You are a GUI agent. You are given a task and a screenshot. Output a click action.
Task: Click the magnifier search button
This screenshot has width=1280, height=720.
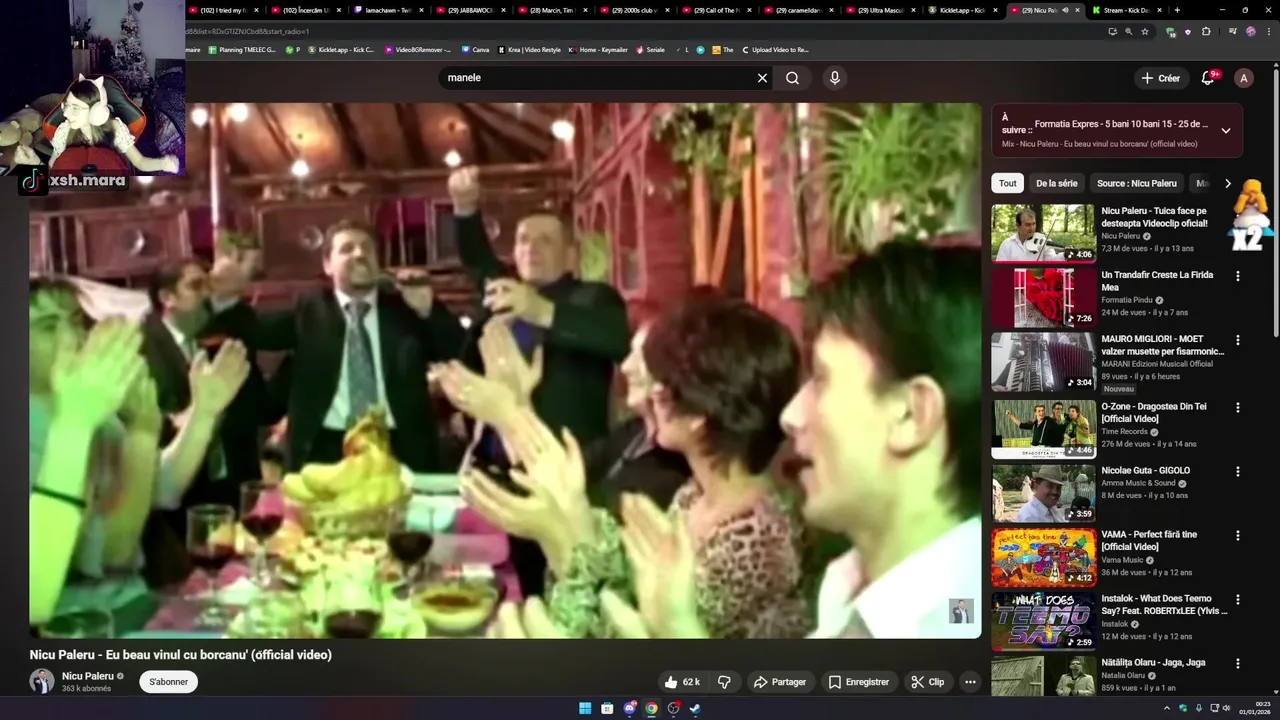(x=792, y=78)
